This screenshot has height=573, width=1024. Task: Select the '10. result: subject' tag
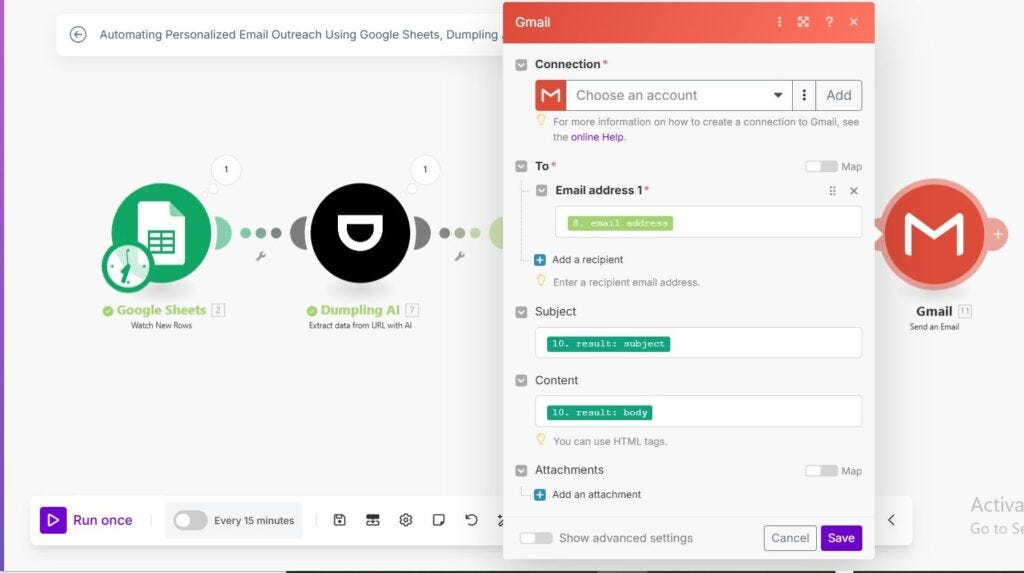608,344
